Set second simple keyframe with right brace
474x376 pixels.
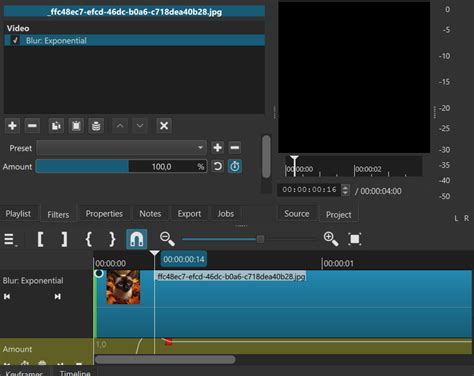click(112, 239)
